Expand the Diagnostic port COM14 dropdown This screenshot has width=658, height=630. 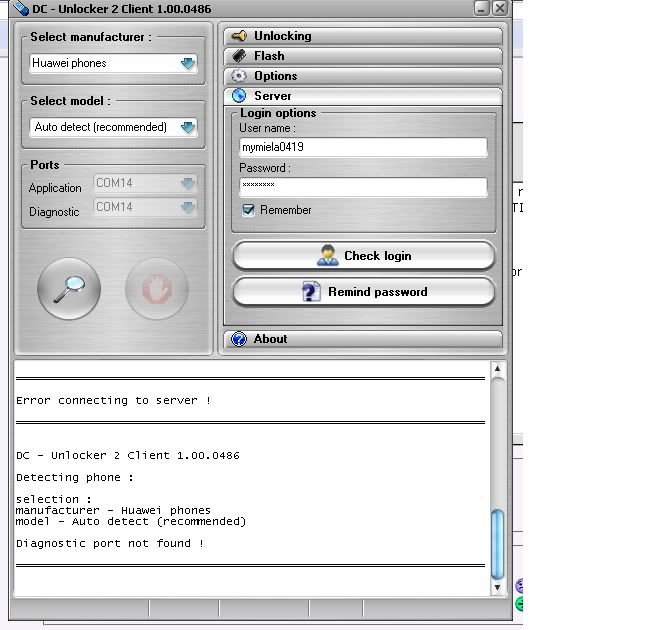click(188, 208)
